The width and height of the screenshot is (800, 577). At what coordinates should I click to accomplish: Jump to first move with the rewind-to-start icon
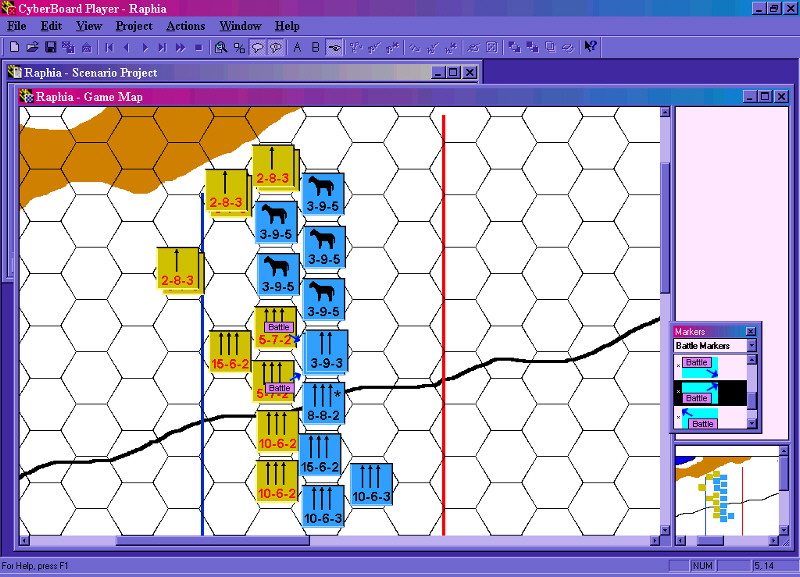tap(109, 47)
